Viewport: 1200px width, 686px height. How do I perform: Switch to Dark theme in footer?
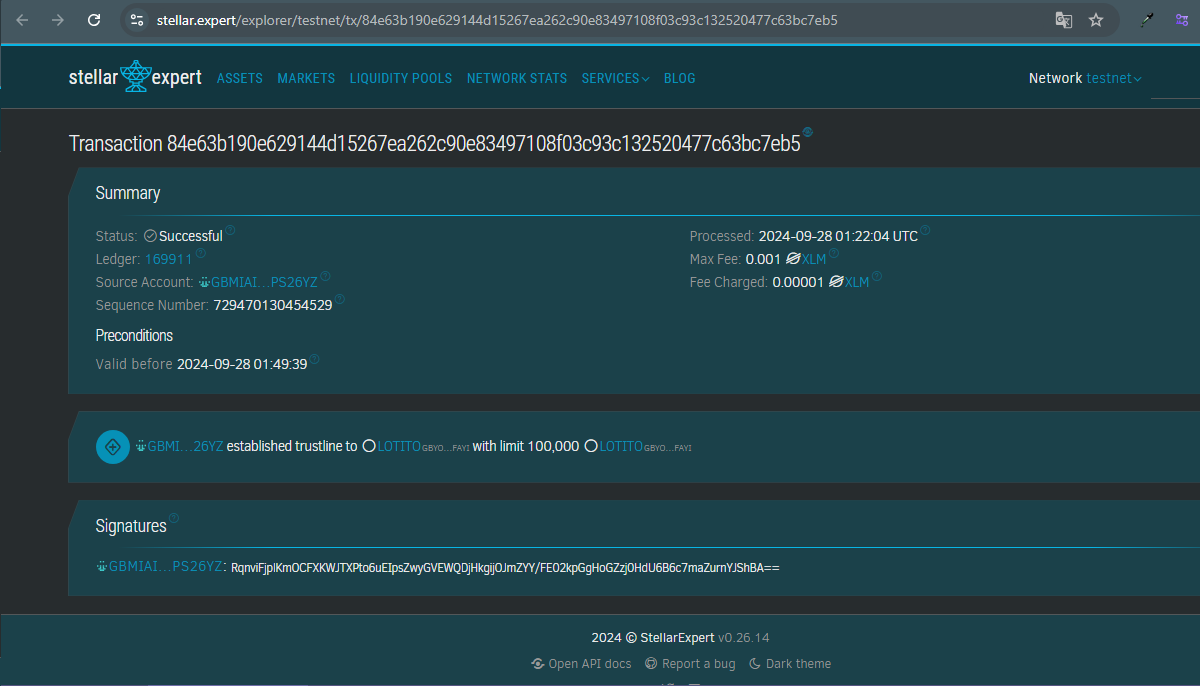[x=790, y=663]
